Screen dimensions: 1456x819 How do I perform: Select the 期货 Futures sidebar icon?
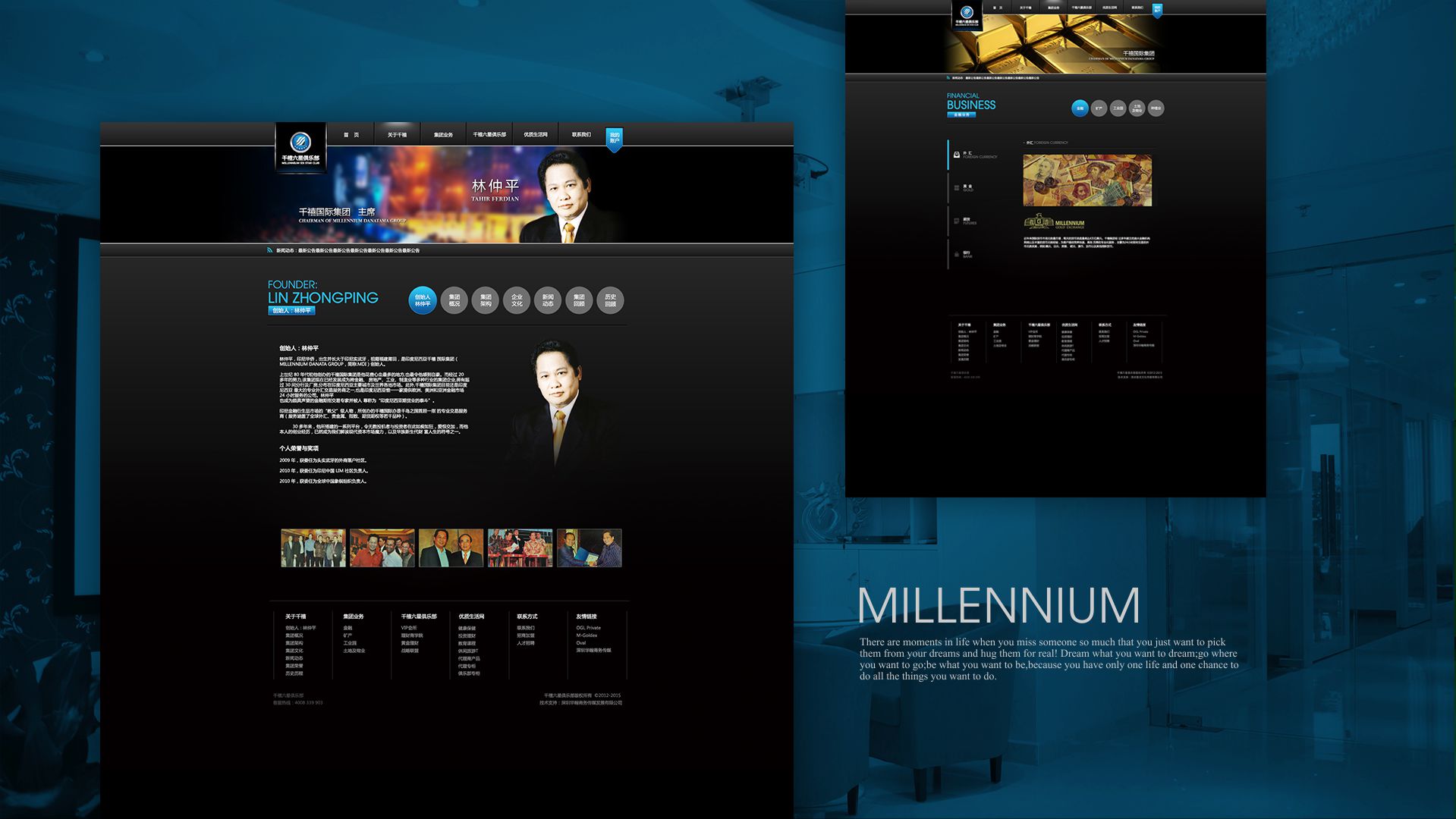[957, 221]
